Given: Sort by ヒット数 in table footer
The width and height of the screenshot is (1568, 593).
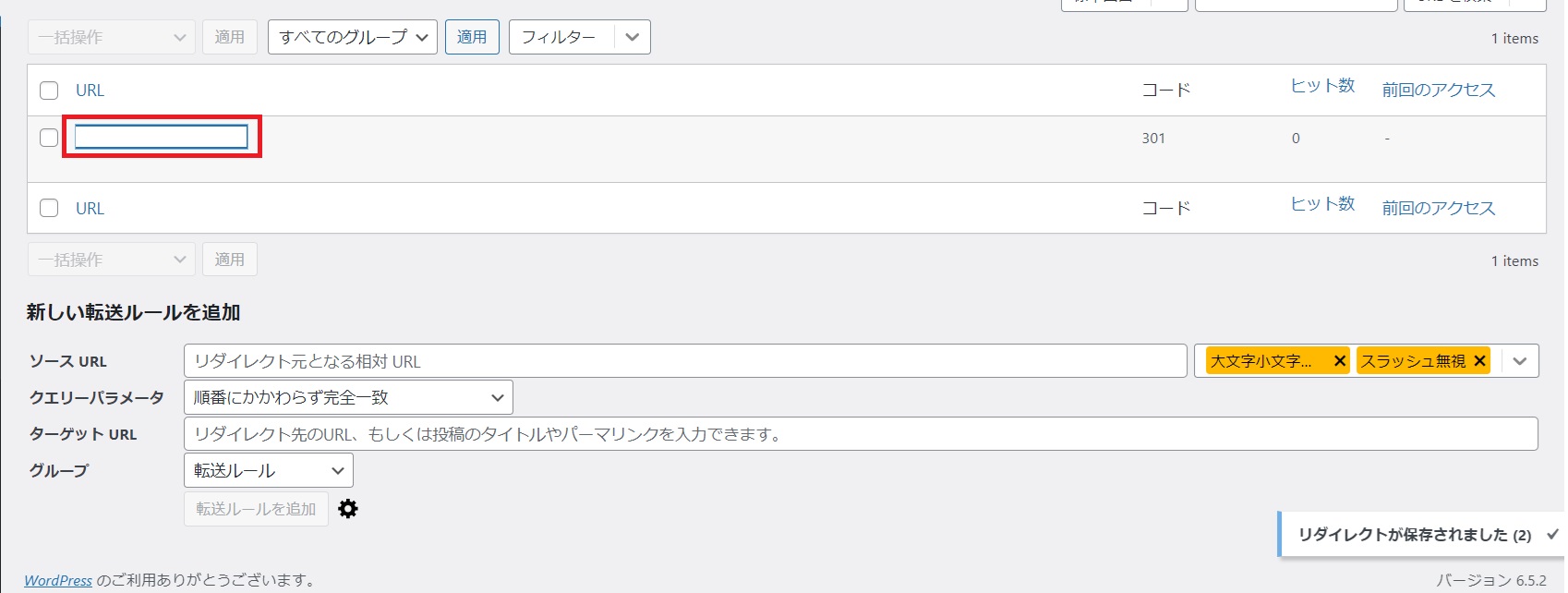Looking at the screenshot, I should (x=1322, y=203).
